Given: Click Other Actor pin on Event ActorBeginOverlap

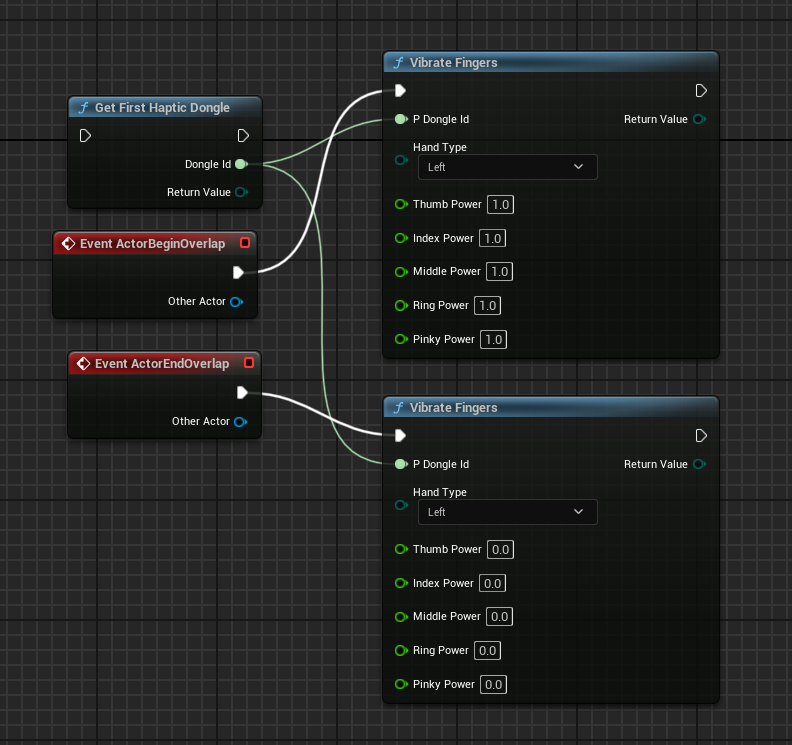Looking at the screenshot, I should pyautogui.click(x=236, y=301).
